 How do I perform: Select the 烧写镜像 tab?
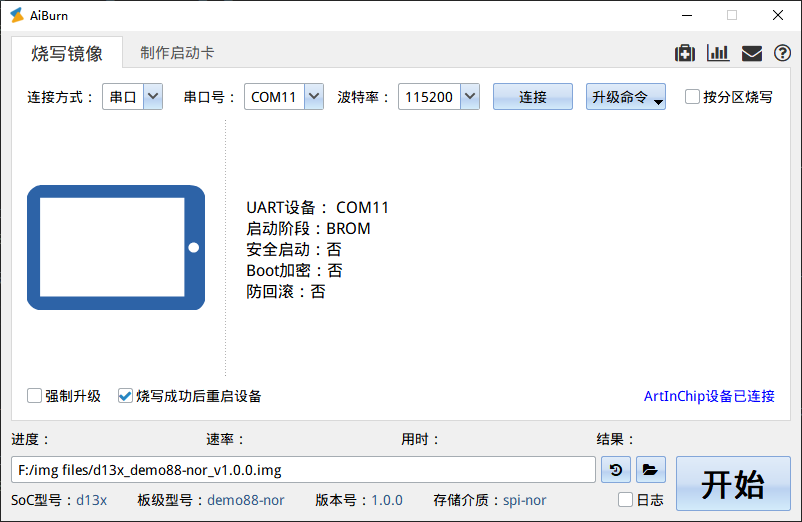[66, 53]
